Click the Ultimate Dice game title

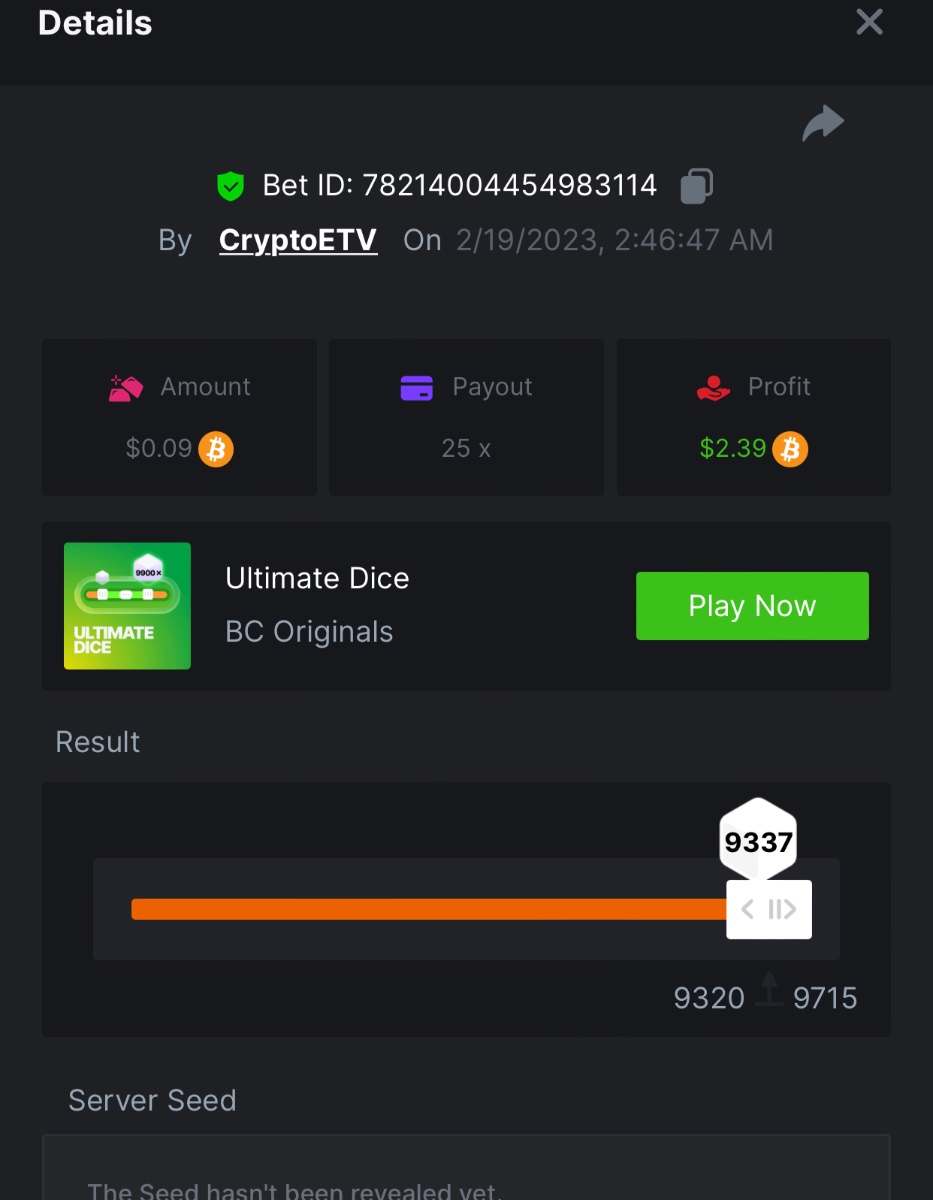[x=317, y=578]
